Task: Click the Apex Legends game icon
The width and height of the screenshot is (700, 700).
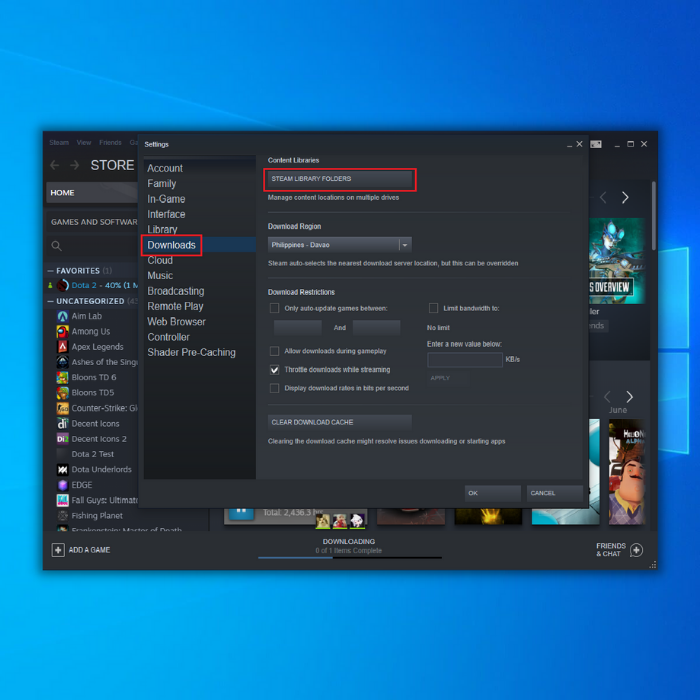Action: pyautogui.click(x=62, y=347)
